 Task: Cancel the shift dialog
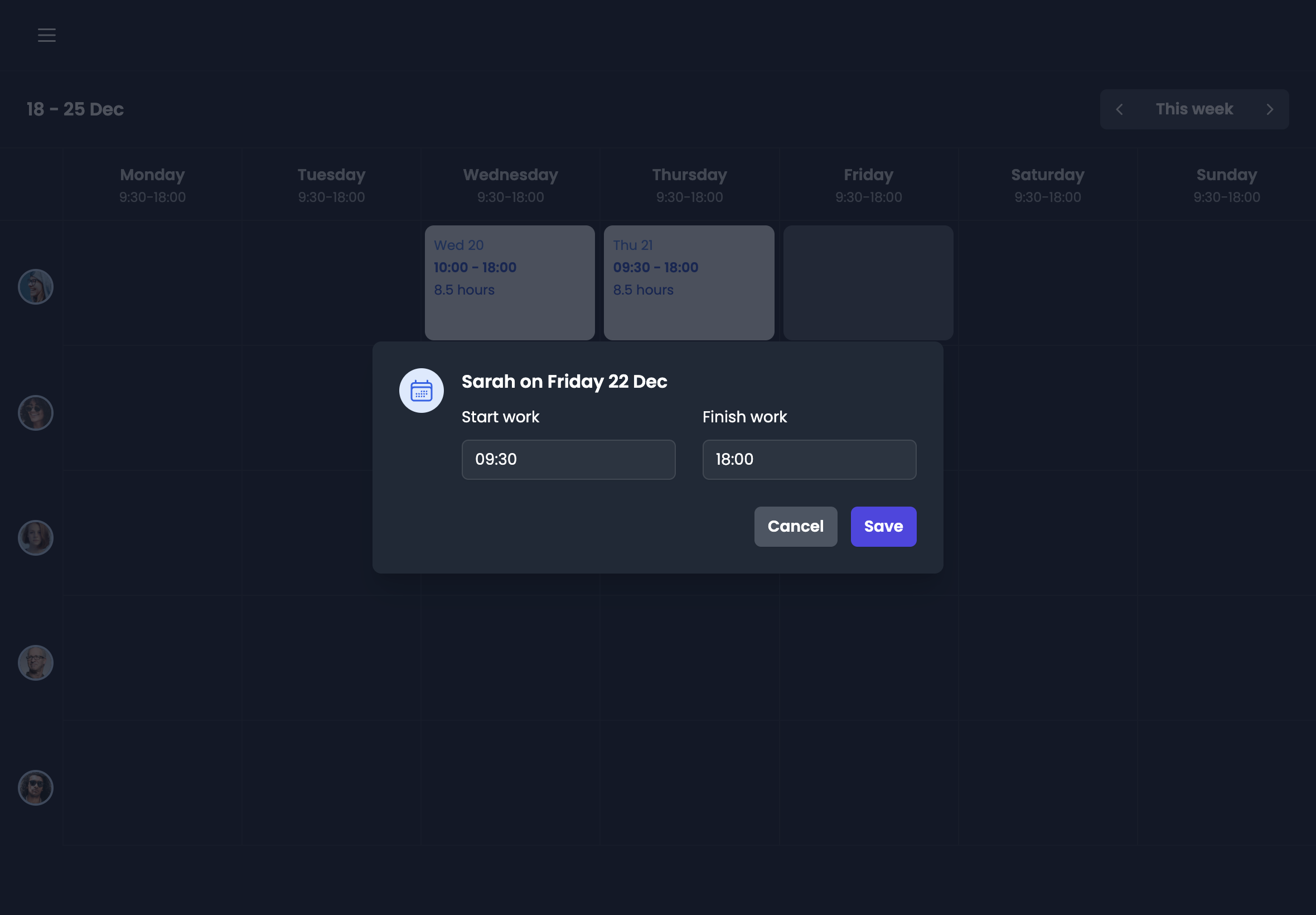coord(795,526)
